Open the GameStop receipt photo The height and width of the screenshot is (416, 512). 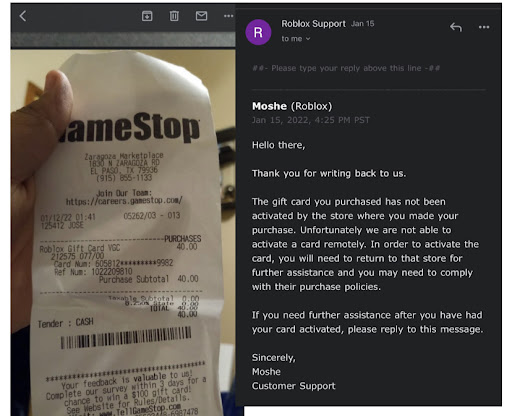click(x=123, y=232)
